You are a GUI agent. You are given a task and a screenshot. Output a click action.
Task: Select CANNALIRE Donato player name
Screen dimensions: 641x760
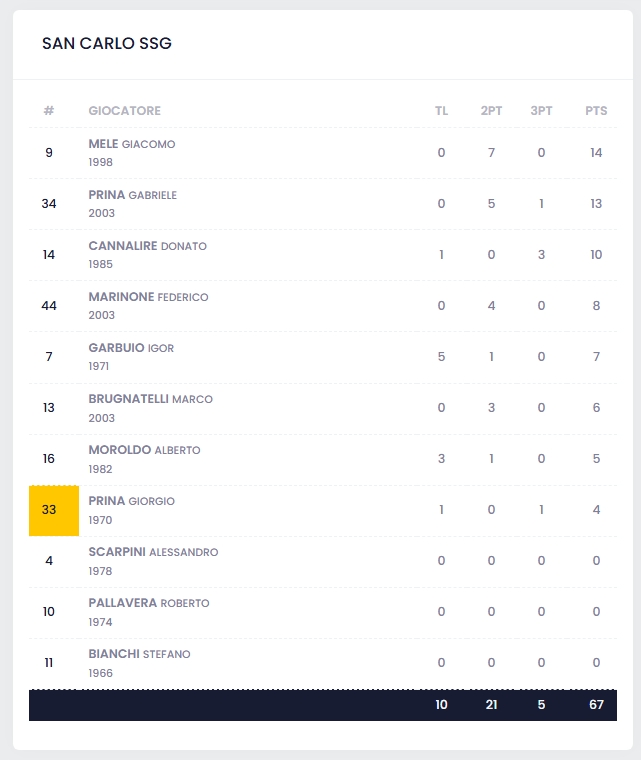(147, 246)
